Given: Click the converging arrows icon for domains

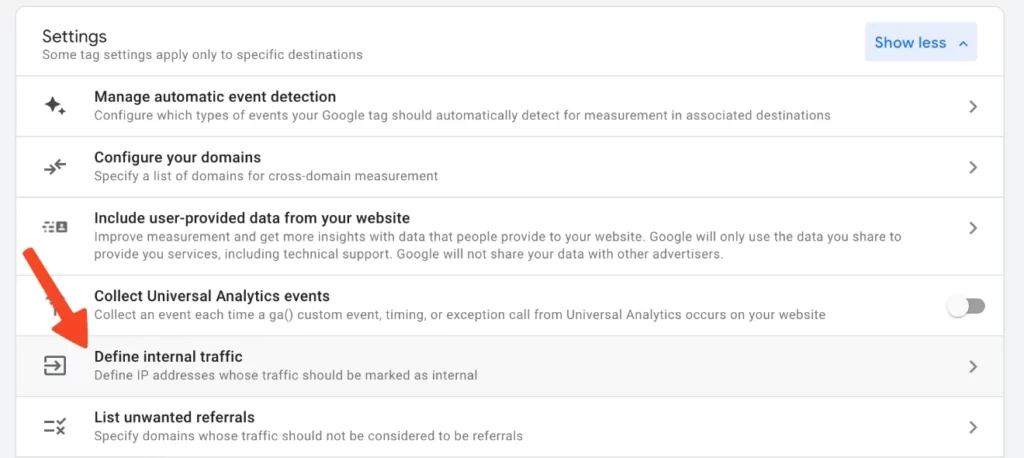Looking at the screenshot, I should tap(55, 167).
